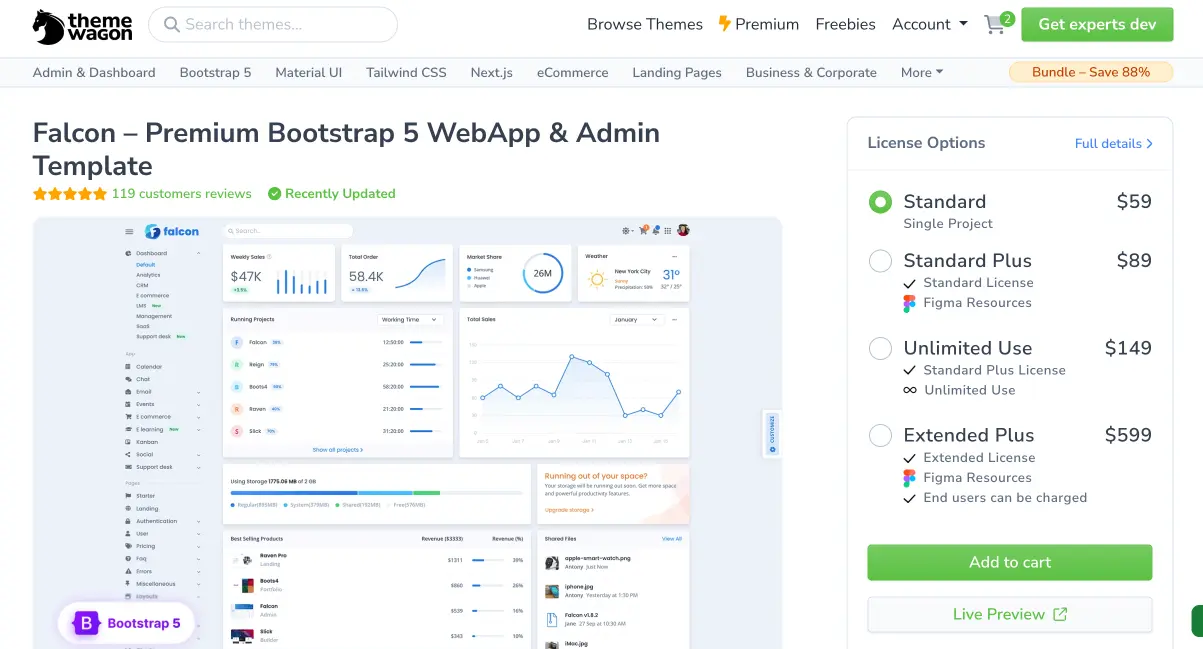Click the Falcon dashboard preview image
Image resolution: width=1203 pixels, height=649 pixels.
[407, 433]
